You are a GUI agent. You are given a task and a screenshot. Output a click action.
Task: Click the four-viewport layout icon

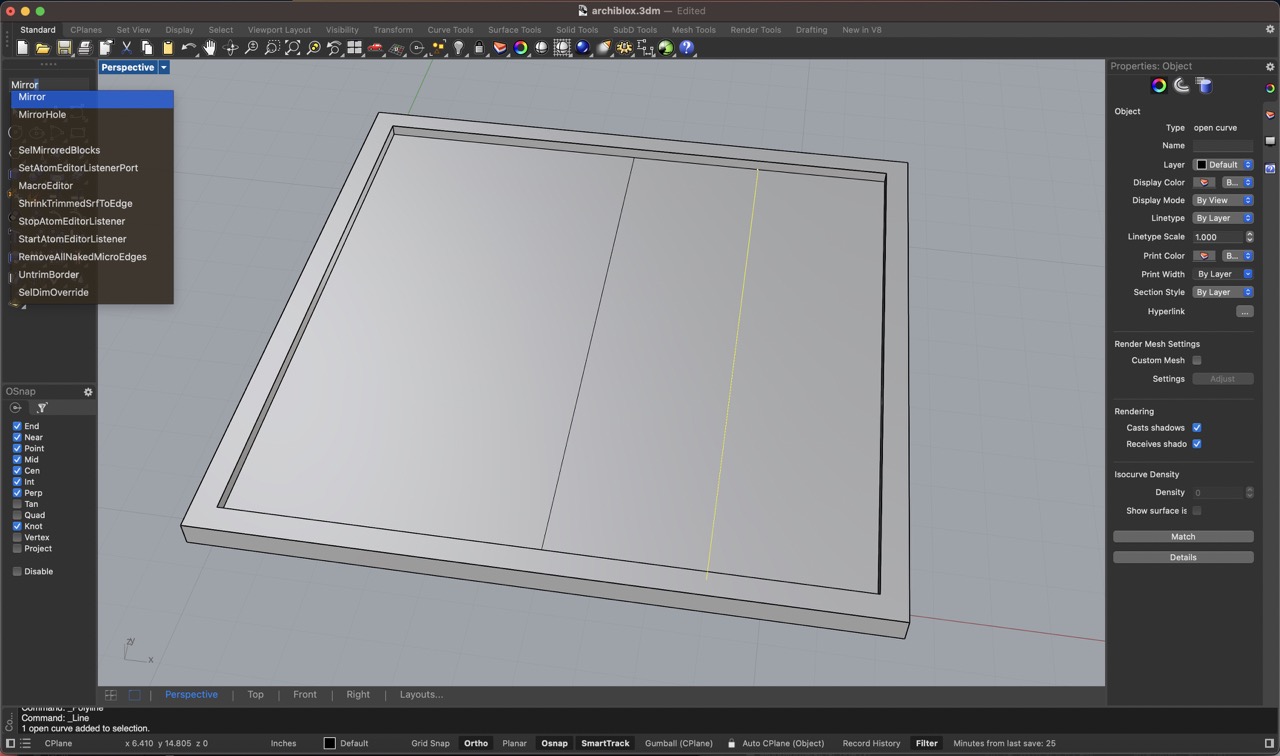pyautogui.click(x=354, y=48)
